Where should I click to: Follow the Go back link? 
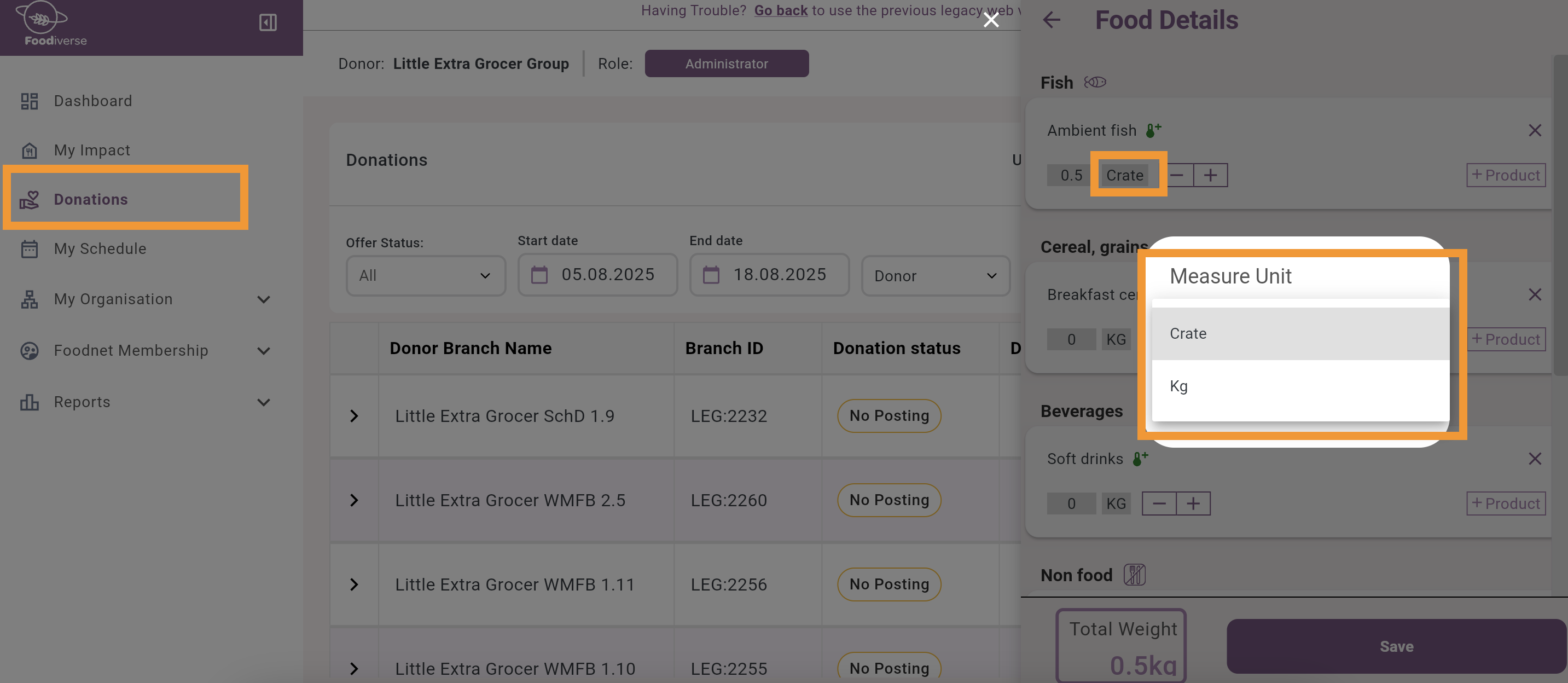pyautogui.click(x=780, y=10)
